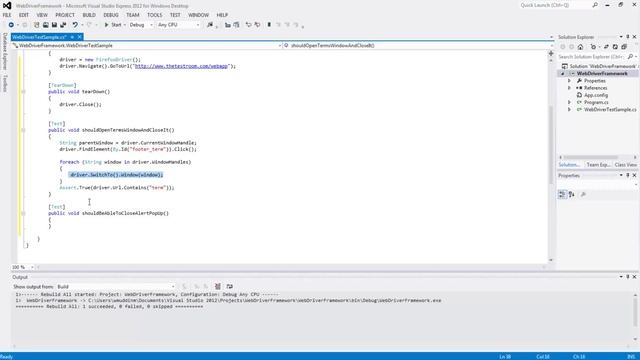Click the Sync with Active Document icon

[x=606, y=47]
